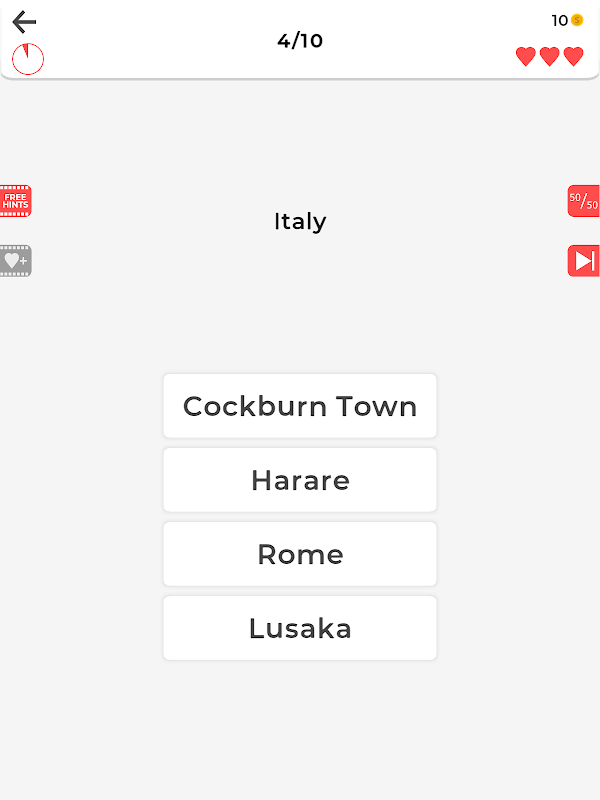Open the Free Hints video reward
This screenshot has width=600, height=800.
[x=15, y=201]
